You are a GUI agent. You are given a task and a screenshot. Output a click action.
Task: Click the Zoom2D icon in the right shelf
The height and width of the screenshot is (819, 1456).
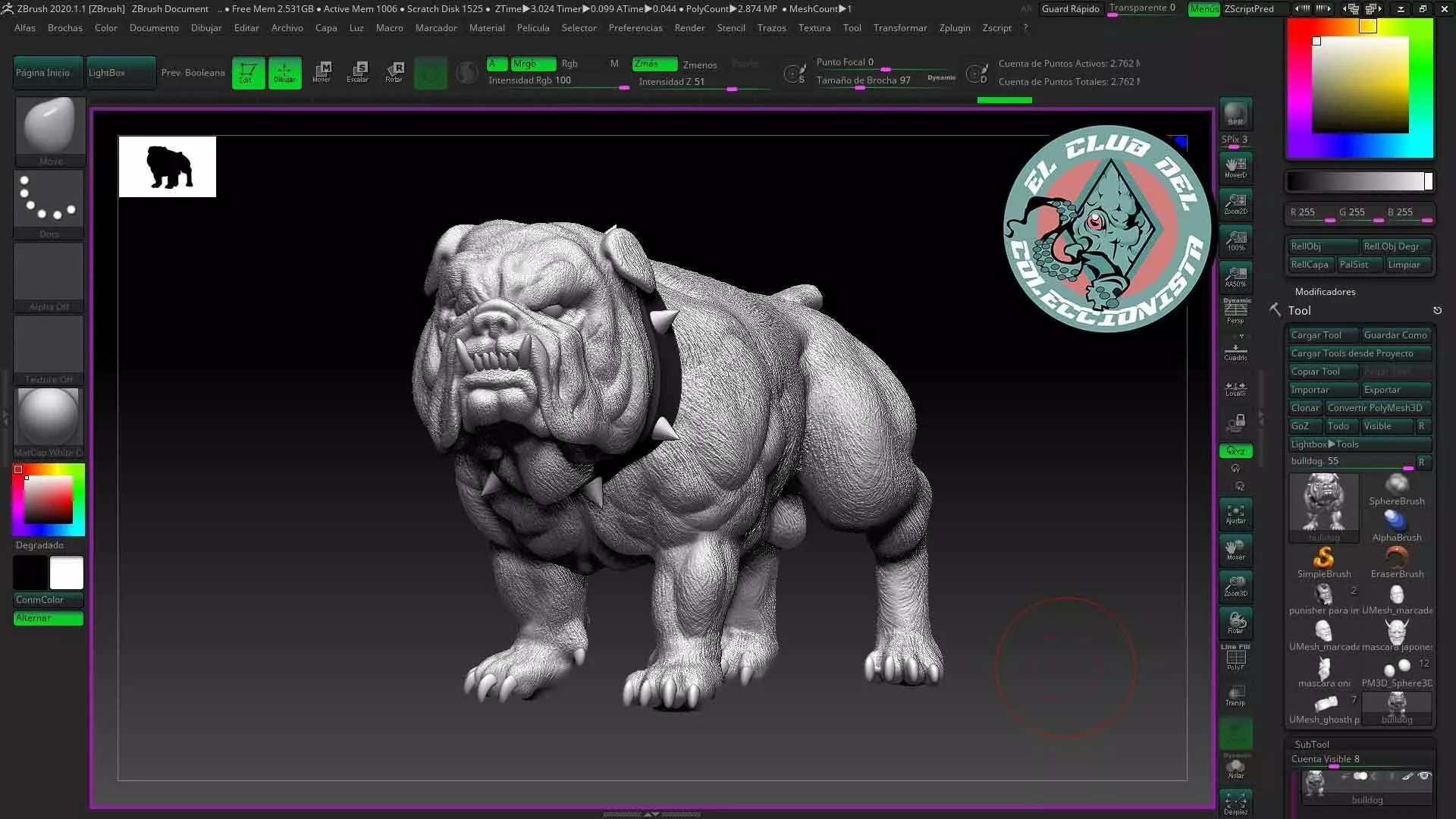pyautogui.click(x=1235, y=203)
